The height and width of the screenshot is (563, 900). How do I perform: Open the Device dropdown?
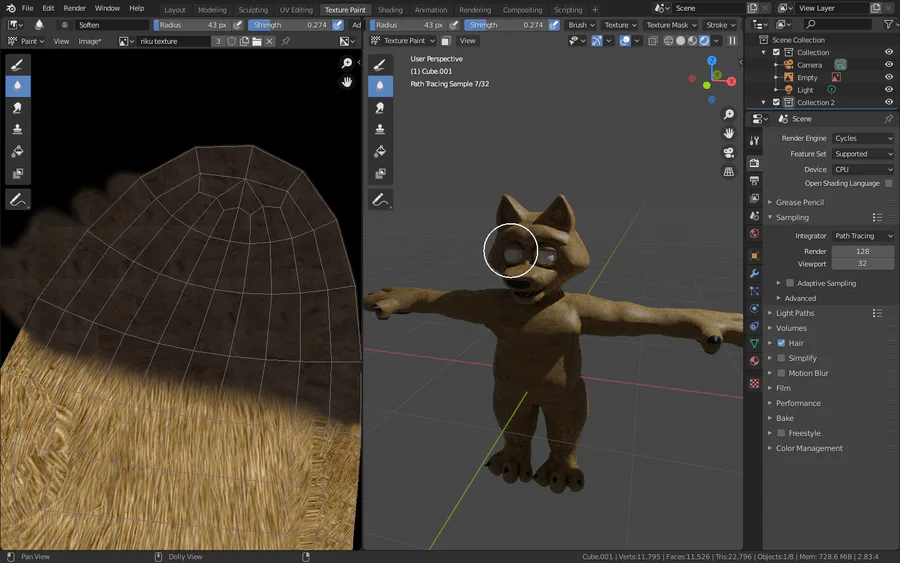tap(863, 169)
